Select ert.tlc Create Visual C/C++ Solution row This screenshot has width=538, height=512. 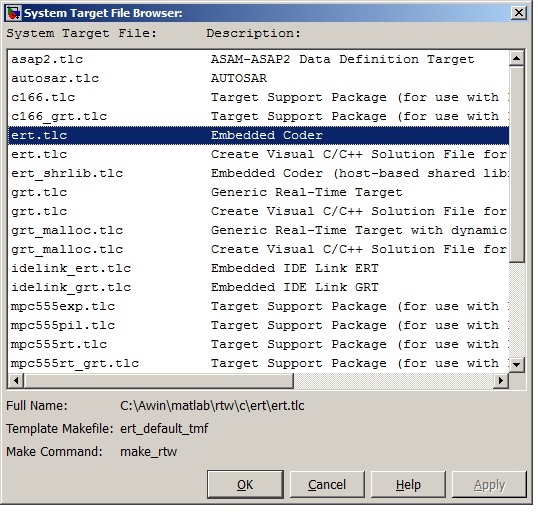(258, 154)
